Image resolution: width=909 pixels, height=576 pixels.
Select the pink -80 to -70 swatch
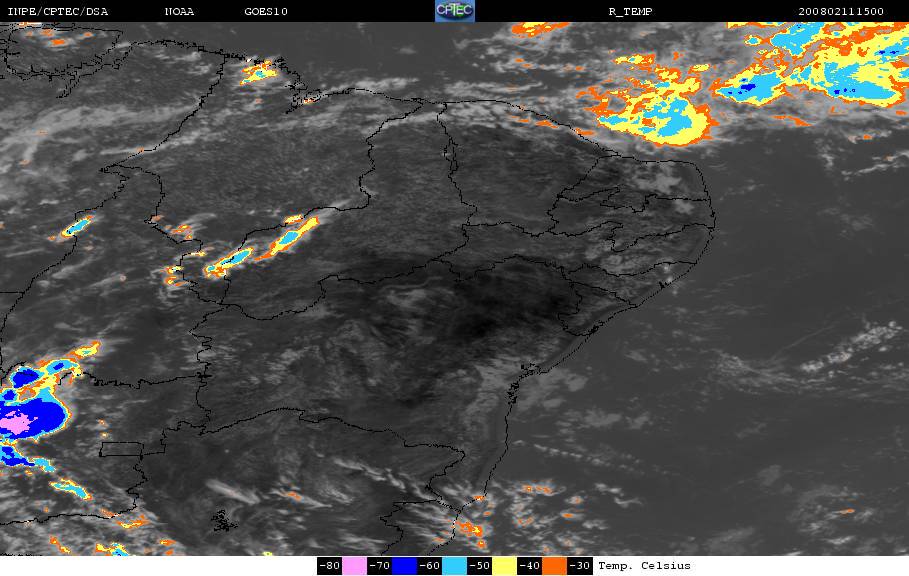click(x=354, y=566)
